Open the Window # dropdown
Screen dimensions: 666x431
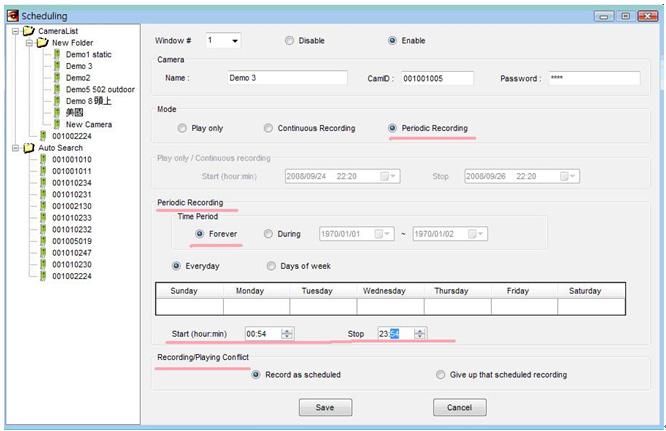pos(234,41)
